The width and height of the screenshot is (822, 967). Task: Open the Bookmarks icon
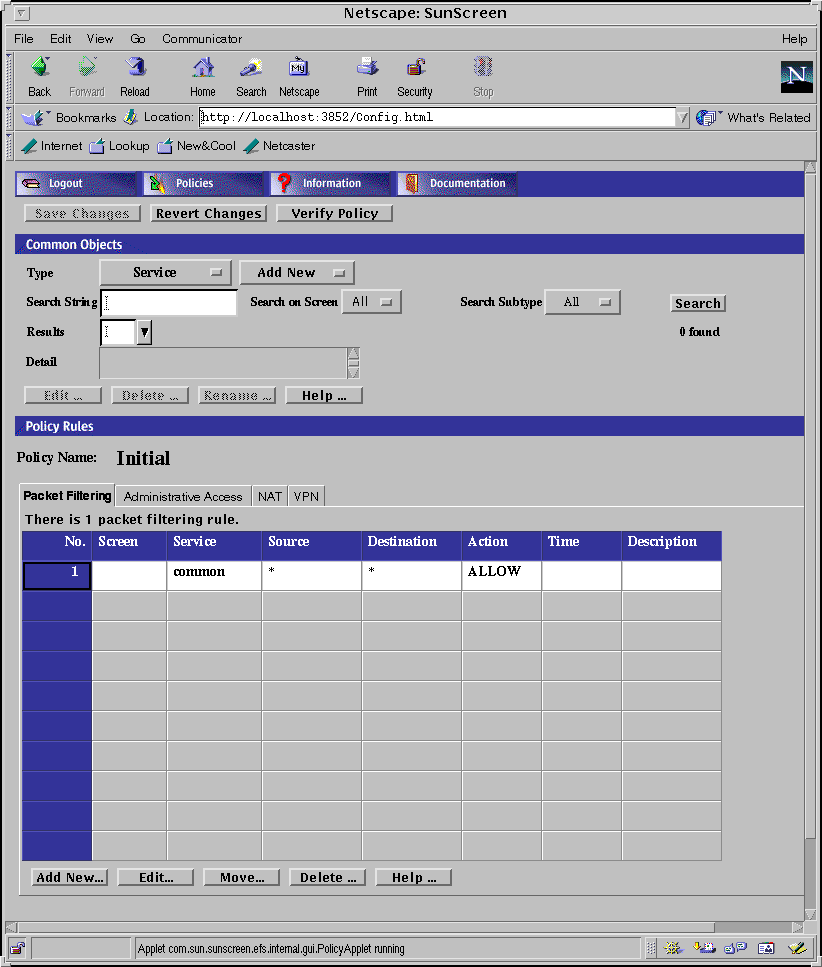[x=35, y=117]
